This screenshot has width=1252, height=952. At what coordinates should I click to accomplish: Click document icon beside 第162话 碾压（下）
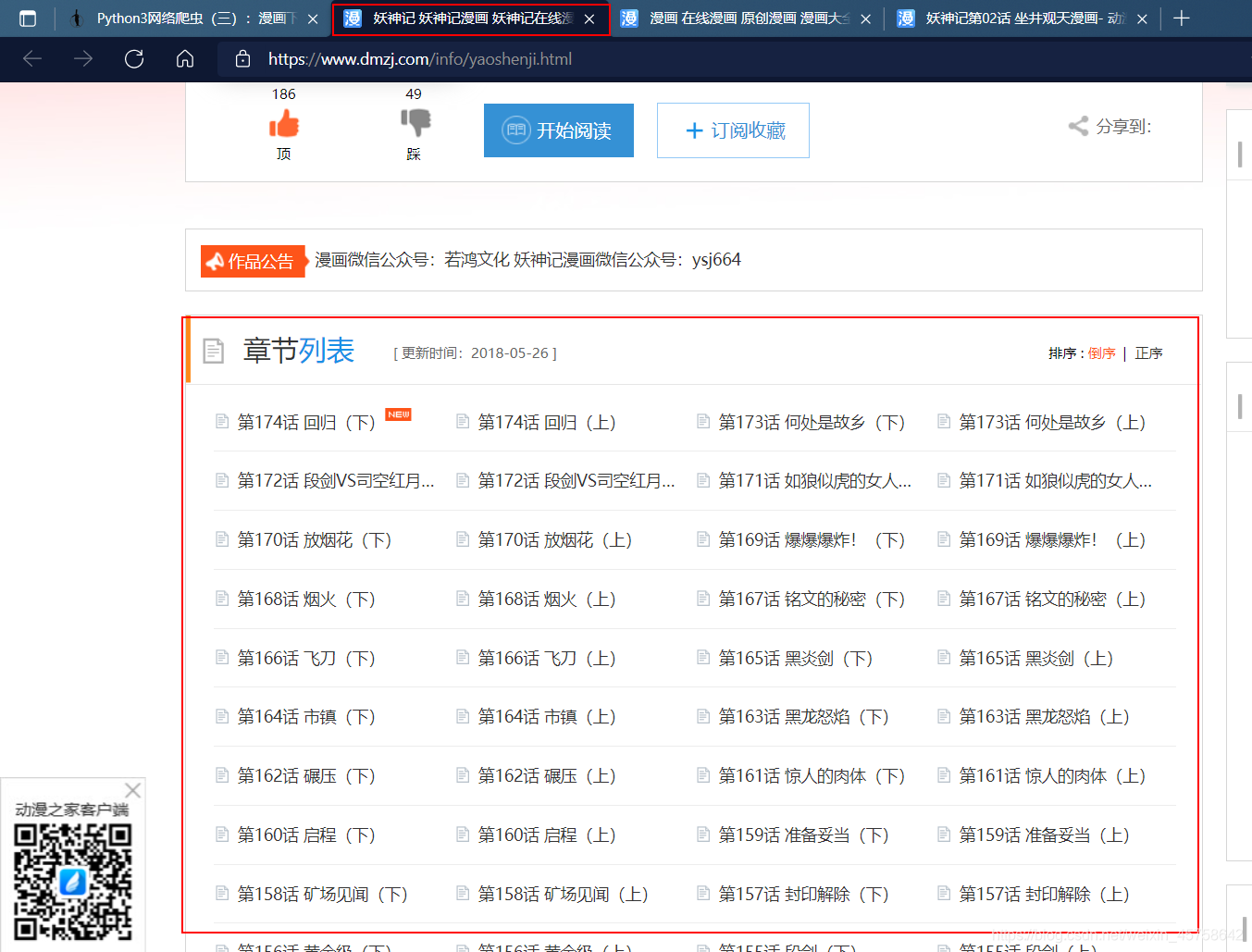[222, 775]
